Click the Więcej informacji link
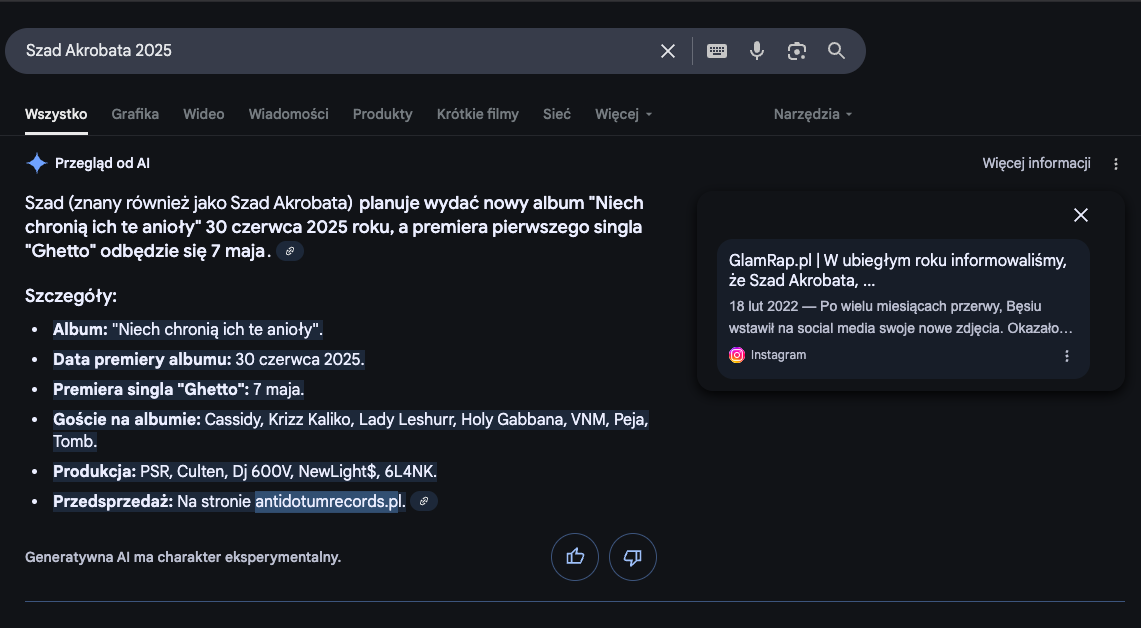Image resolution: width=1141 pixels, height=628 pixels. click(1036, 164)
